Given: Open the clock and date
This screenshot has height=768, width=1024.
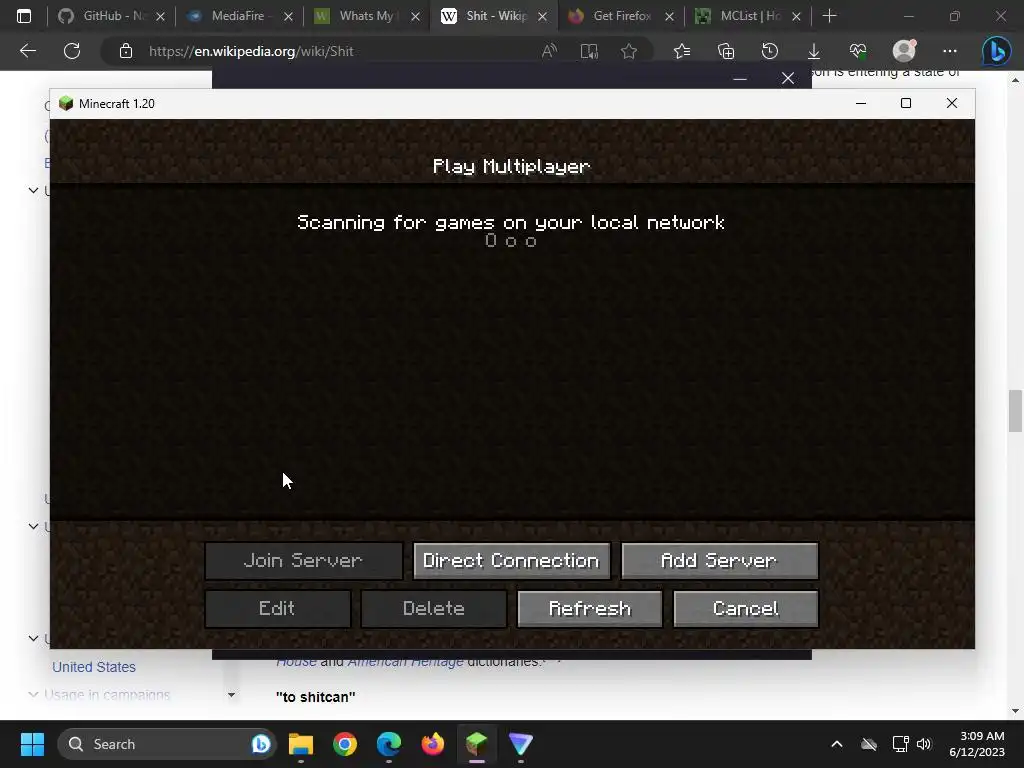Looking at the screenshot, I should pyautogui.click(x=977, y=744).
